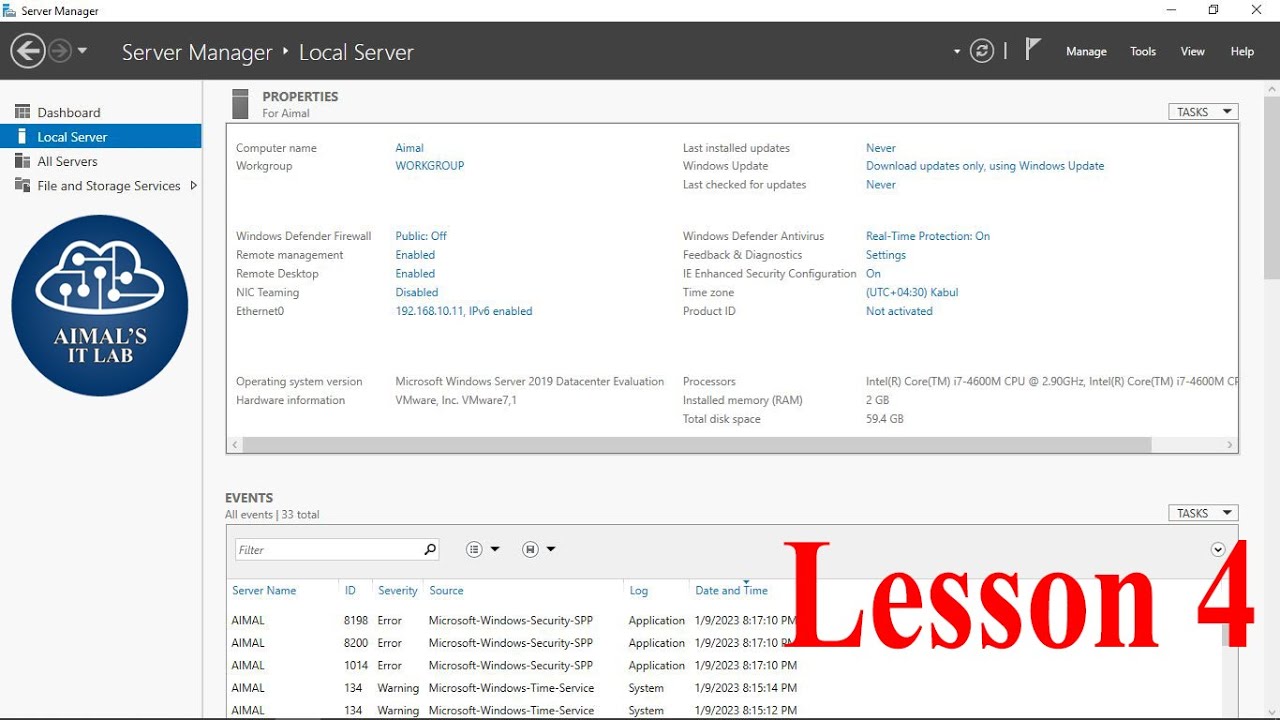Refresh Server Manager with the refresh icon
This screenshot has width=1280, height=720.
pos(982,51)
